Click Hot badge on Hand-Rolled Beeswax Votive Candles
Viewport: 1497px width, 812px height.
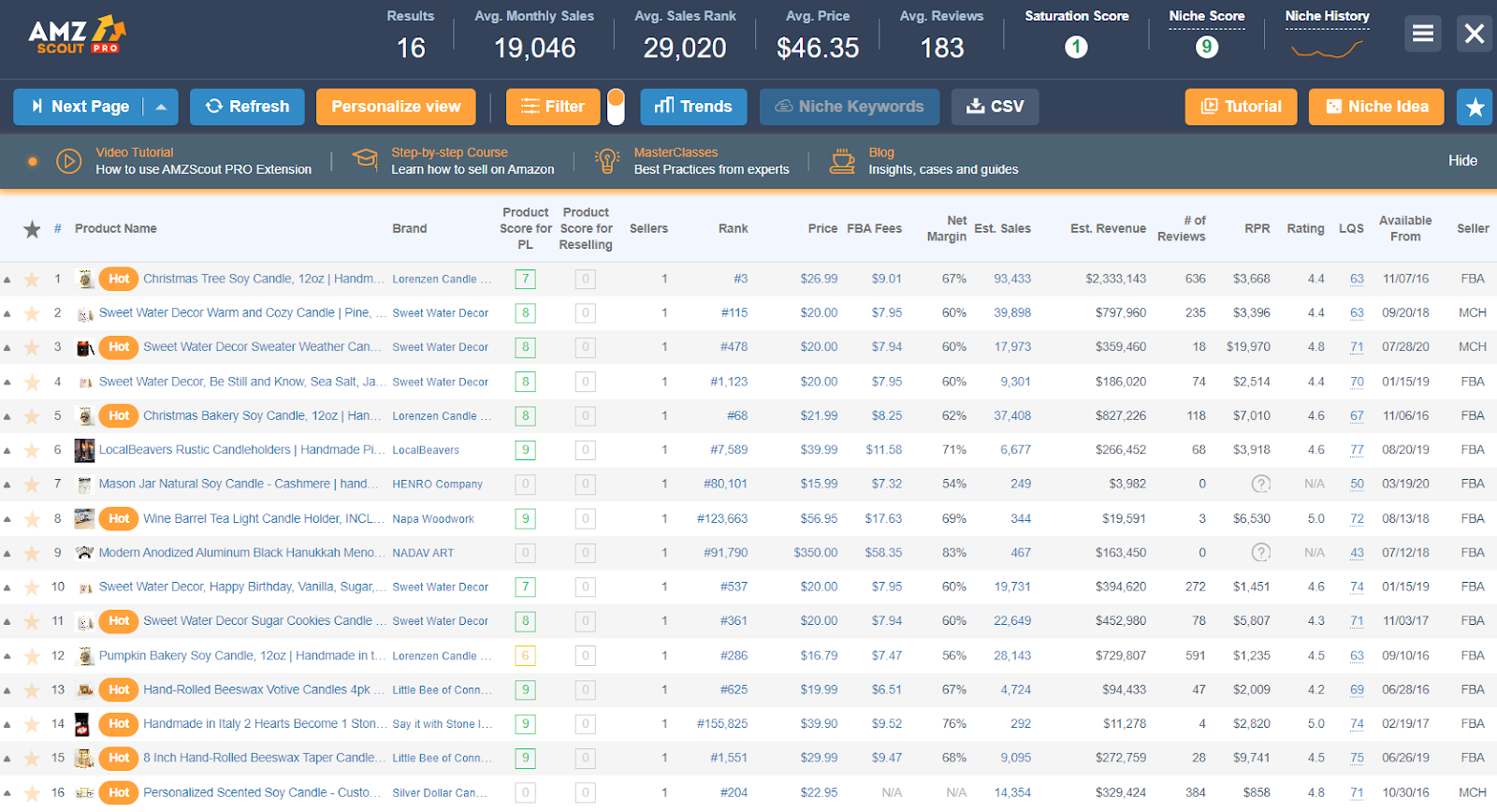[119, 689]
